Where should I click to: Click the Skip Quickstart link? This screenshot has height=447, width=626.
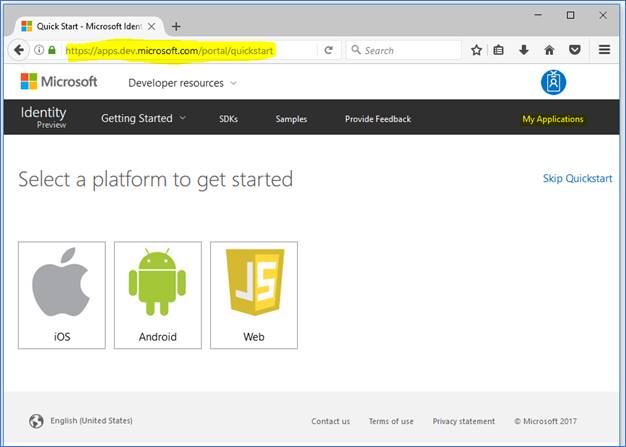(577, 178)
